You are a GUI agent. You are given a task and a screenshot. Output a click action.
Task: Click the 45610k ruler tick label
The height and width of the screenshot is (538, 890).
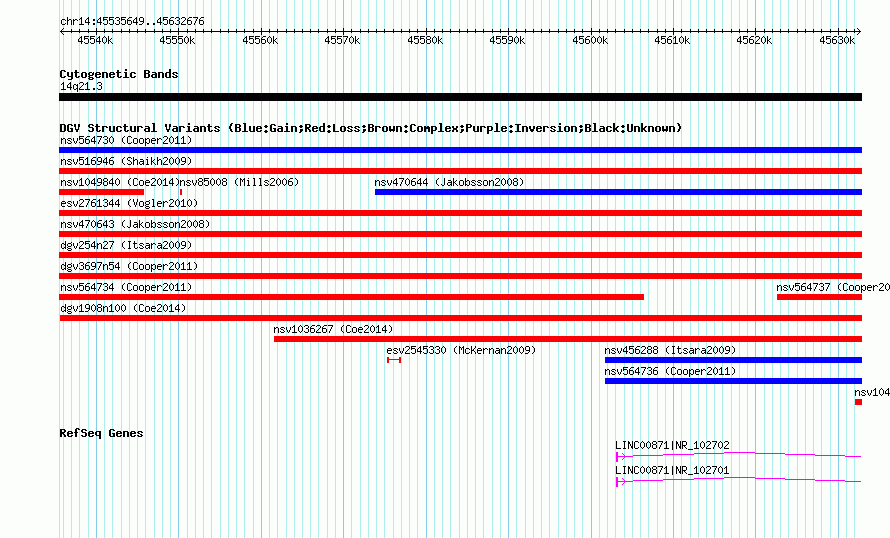[x=672, y=40]
